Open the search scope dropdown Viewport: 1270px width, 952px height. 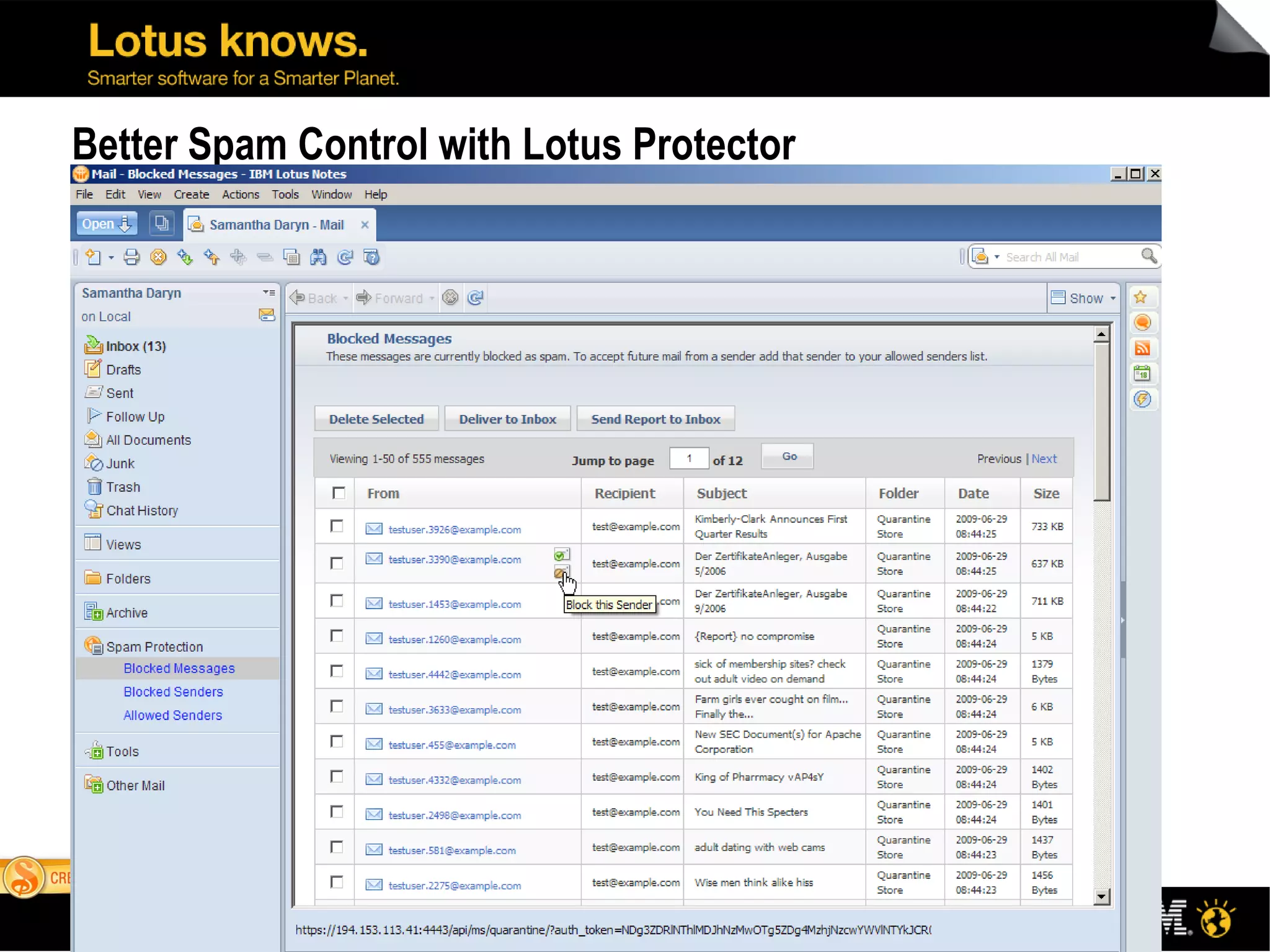coord(997,257)
